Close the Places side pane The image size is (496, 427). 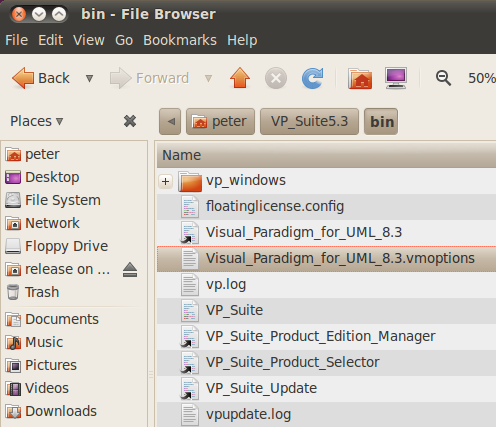click(130, 121)
